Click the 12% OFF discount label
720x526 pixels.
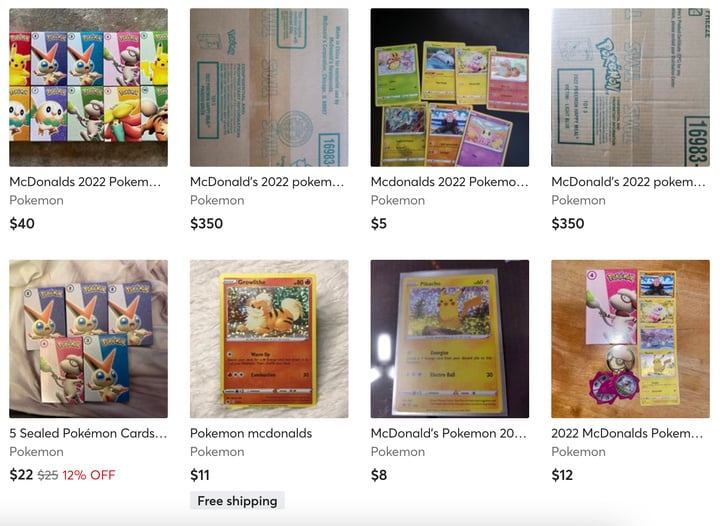coord(89,475)
